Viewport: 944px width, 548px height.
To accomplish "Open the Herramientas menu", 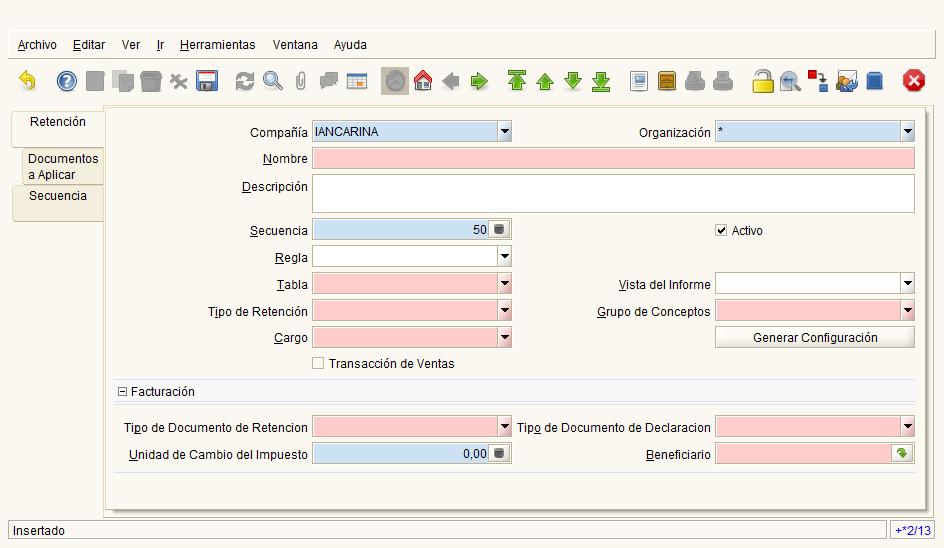I will (217, 45).
